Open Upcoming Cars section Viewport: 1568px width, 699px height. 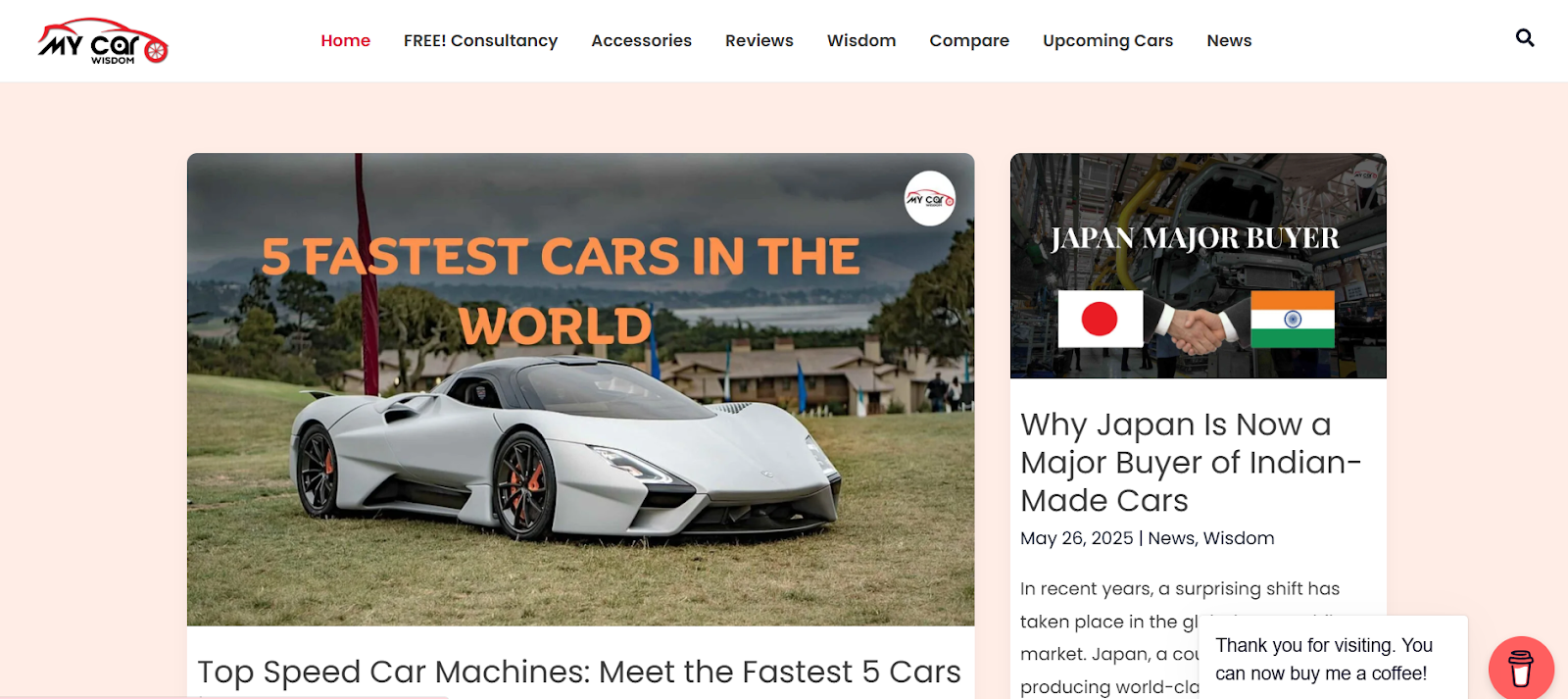click(1107, 40)
